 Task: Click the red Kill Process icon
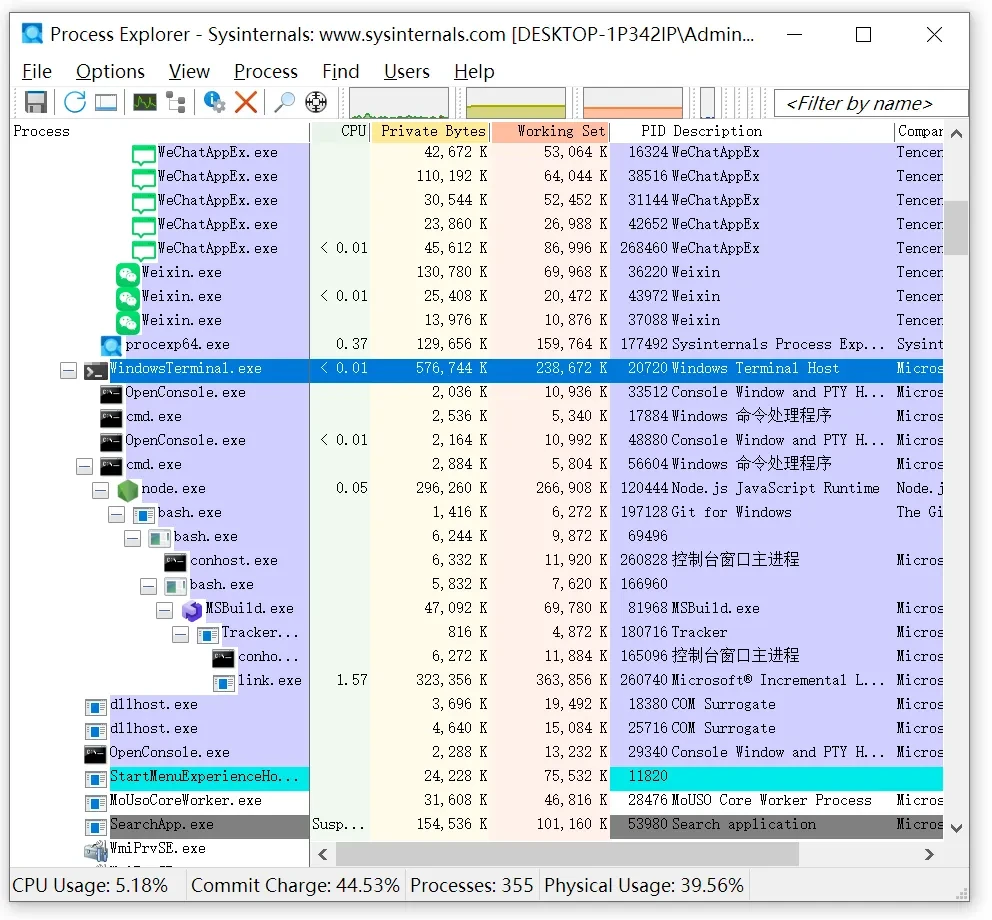(x=246, y=102)
